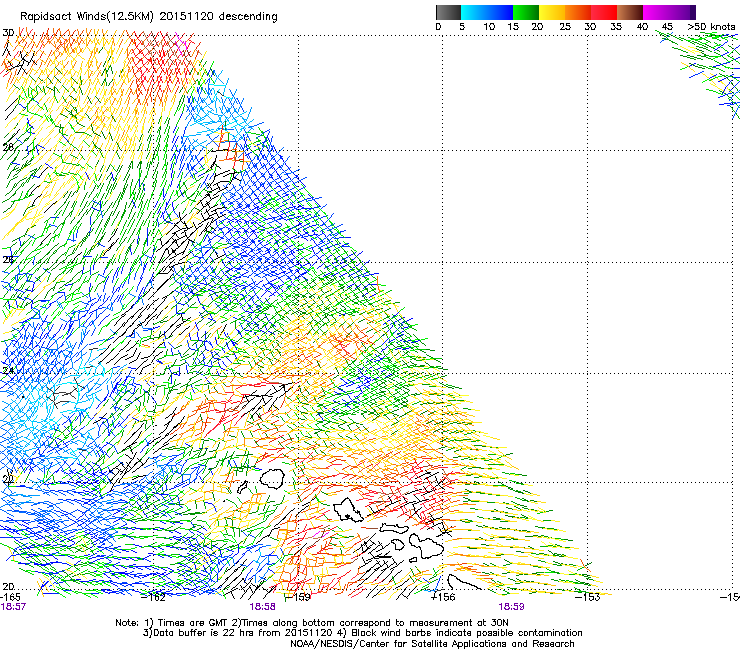740x650 pixels.
Task: Click the gray 0-5 knots legend segment
Action: click(x=448, y=12)
